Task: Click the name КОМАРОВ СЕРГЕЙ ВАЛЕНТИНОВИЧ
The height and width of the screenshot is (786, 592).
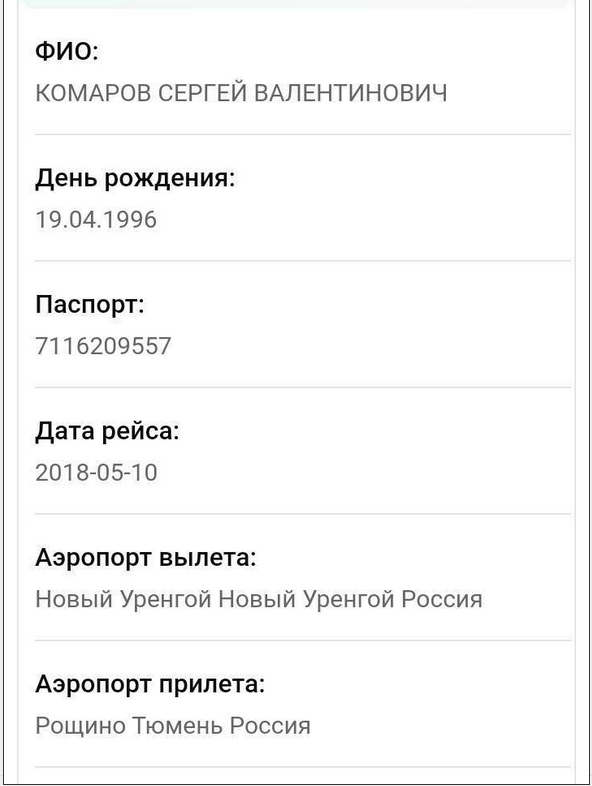Action: point(241,93)
